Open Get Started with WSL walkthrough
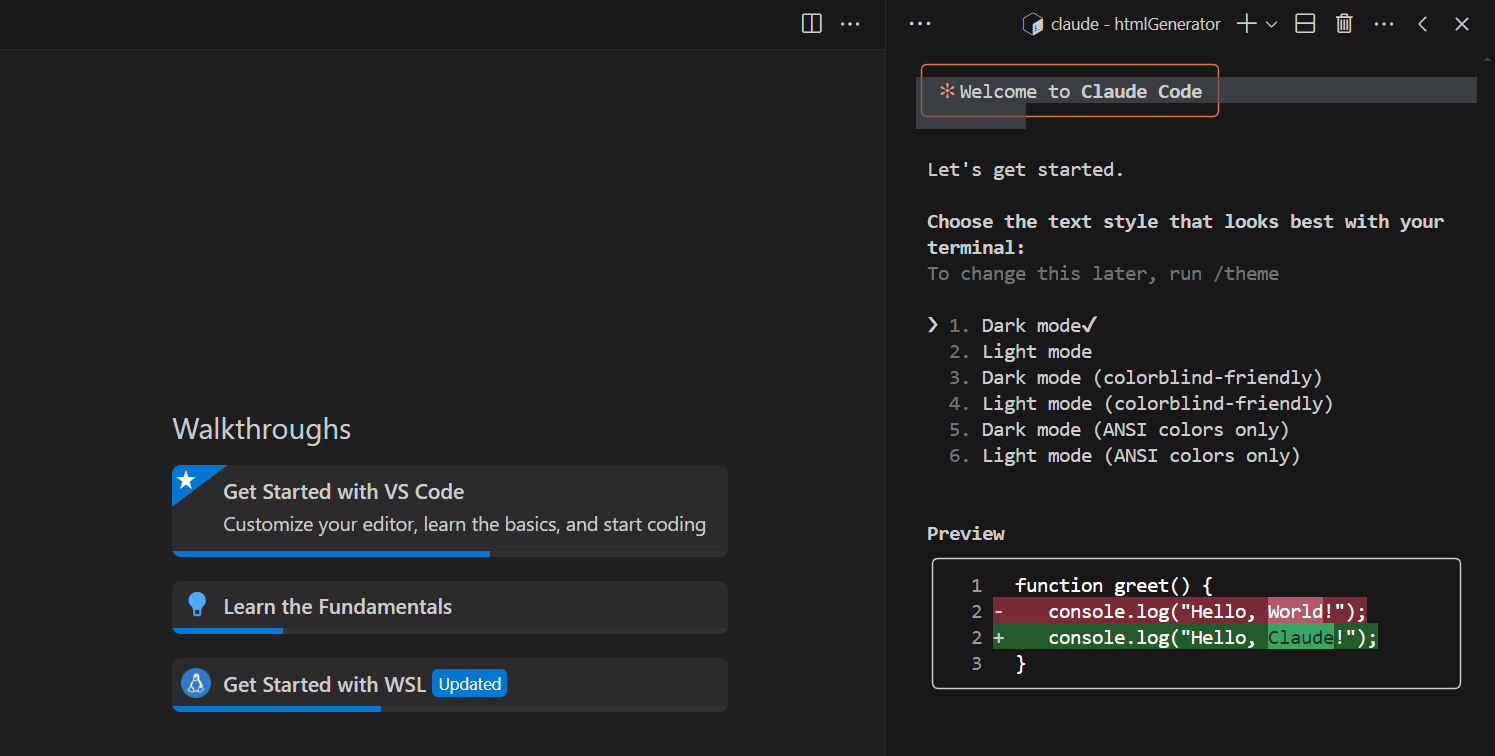This screenshot has height=756, width=1495. click(449, 684)
